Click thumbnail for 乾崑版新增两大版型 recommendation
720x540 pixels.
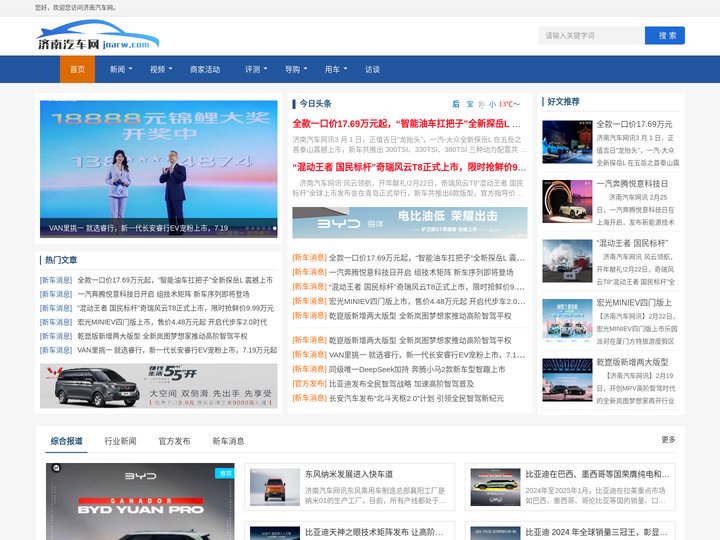(x=567, y=380)
